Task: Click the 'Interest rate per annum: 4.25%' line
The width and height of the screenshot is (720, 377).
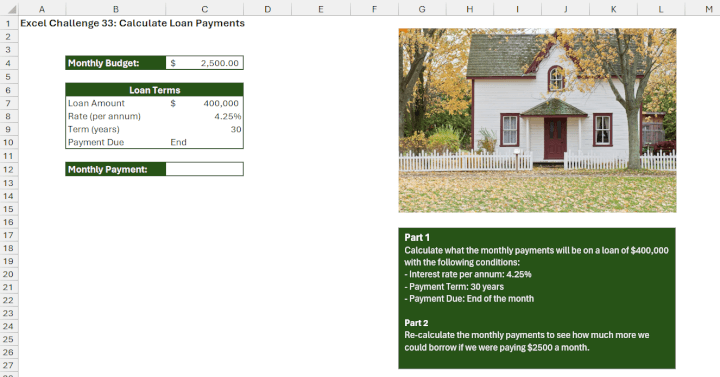Action: pyautogui.click(x=468, y=274)
